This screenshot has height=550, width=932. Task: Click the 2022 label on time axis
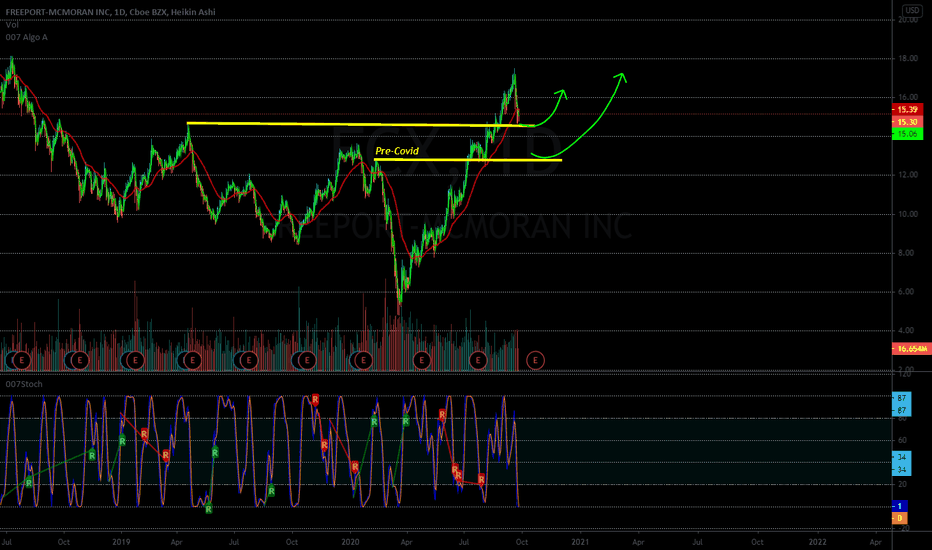click(818, 542)
